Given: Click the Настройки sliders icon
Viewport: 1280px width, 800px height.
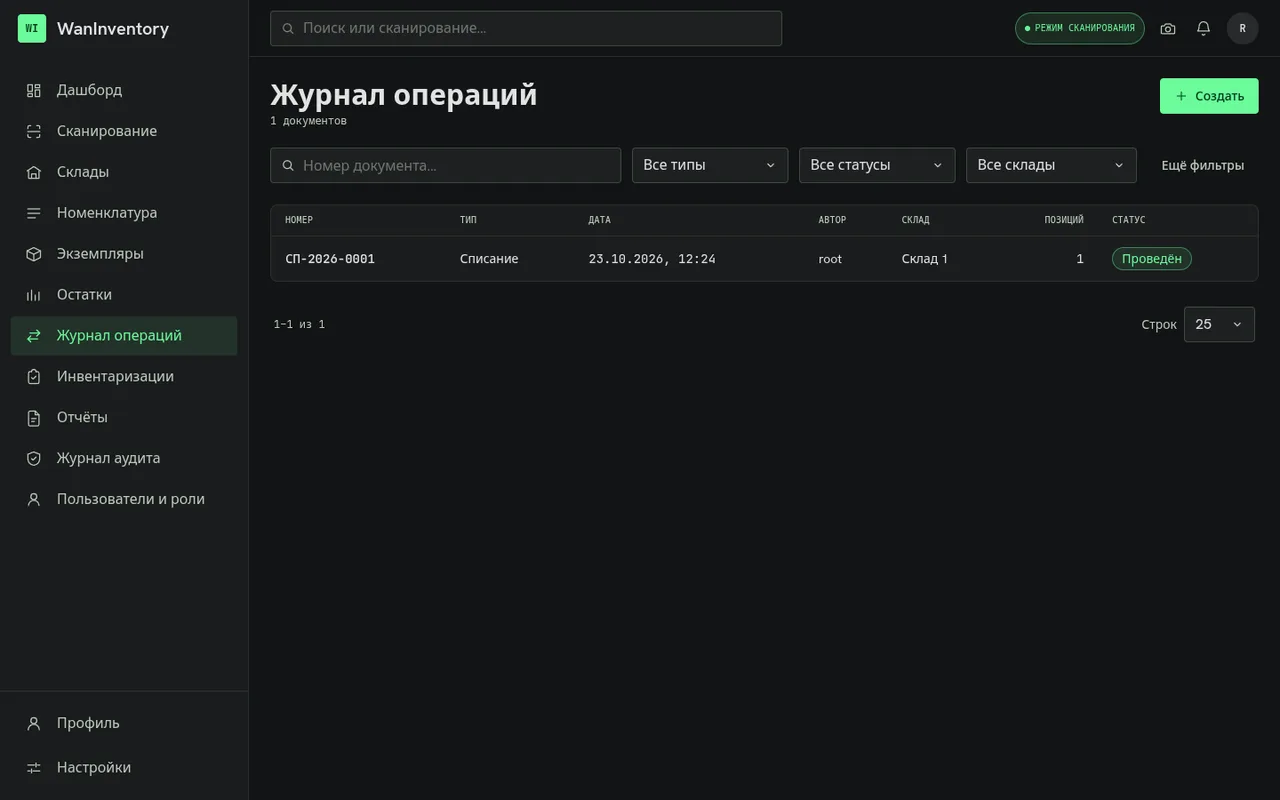Looking at the screenshot, I should [34, 768].
